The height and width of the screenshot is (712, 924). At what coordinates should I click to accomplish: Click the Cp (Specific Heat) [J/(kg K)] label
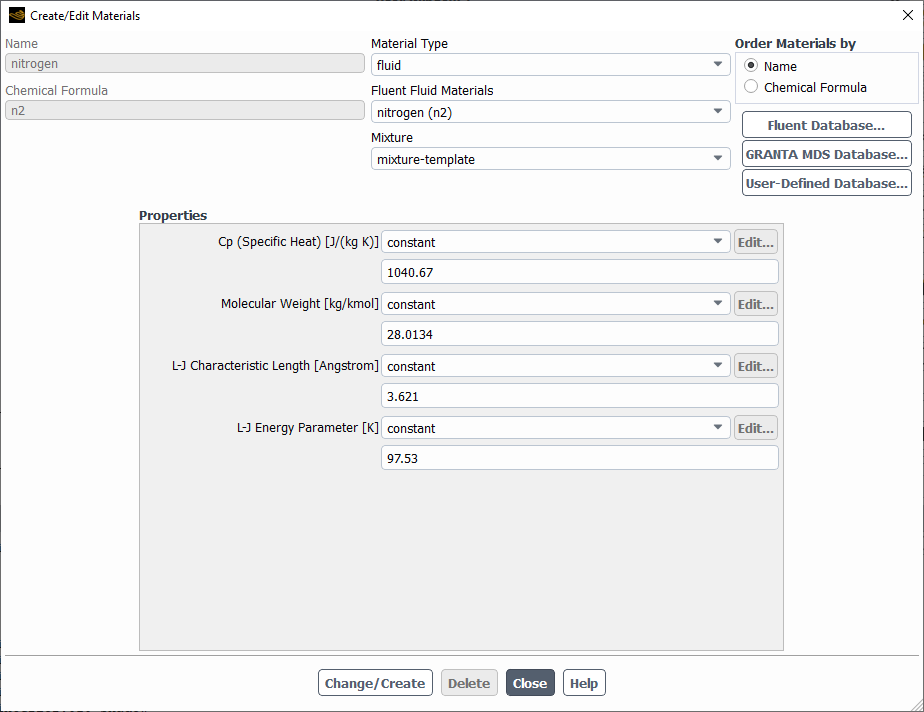pos(298,242)
